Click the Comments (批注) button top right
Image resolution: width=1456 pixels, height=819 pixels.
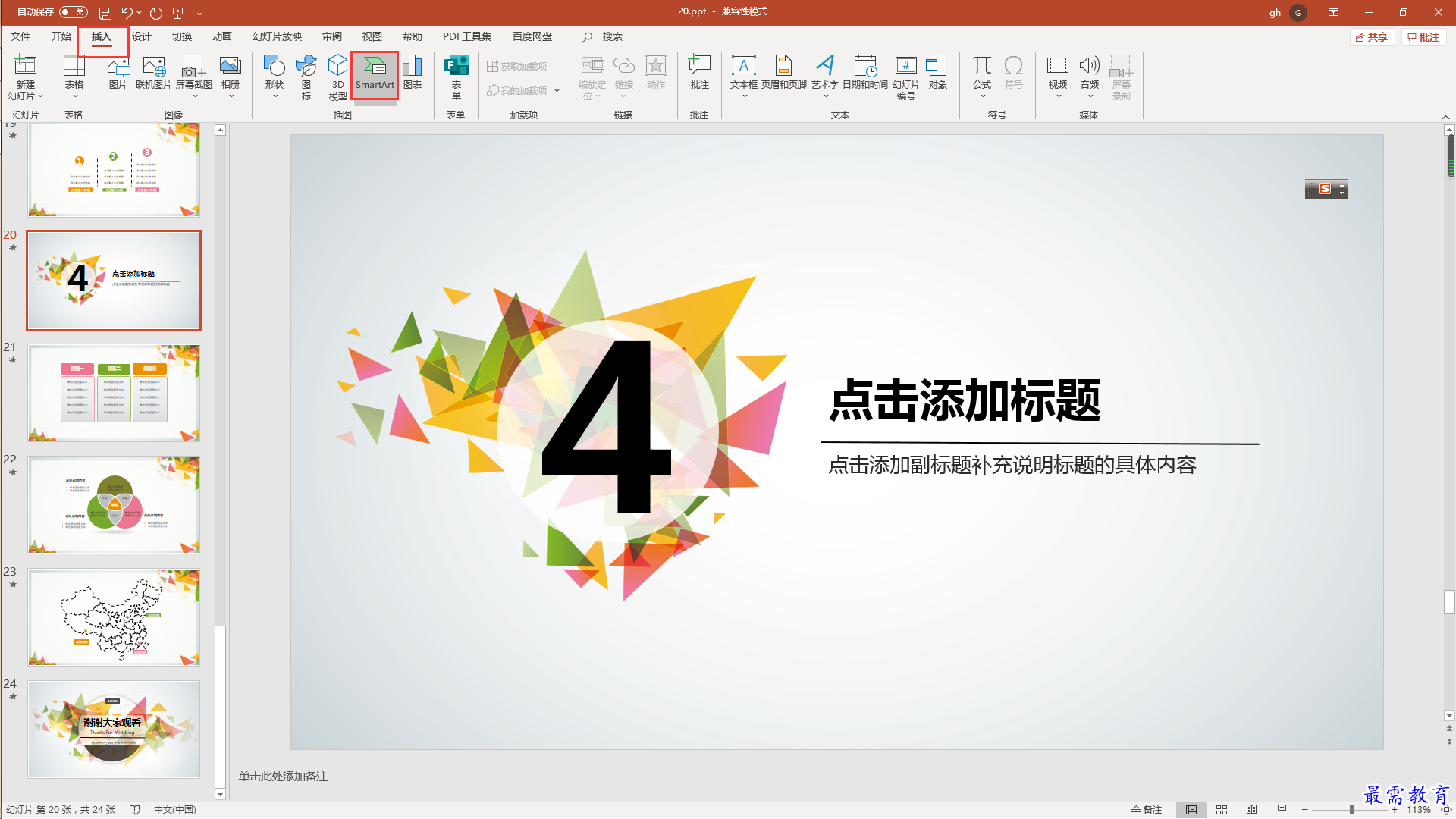click(x=1424, y=37)
